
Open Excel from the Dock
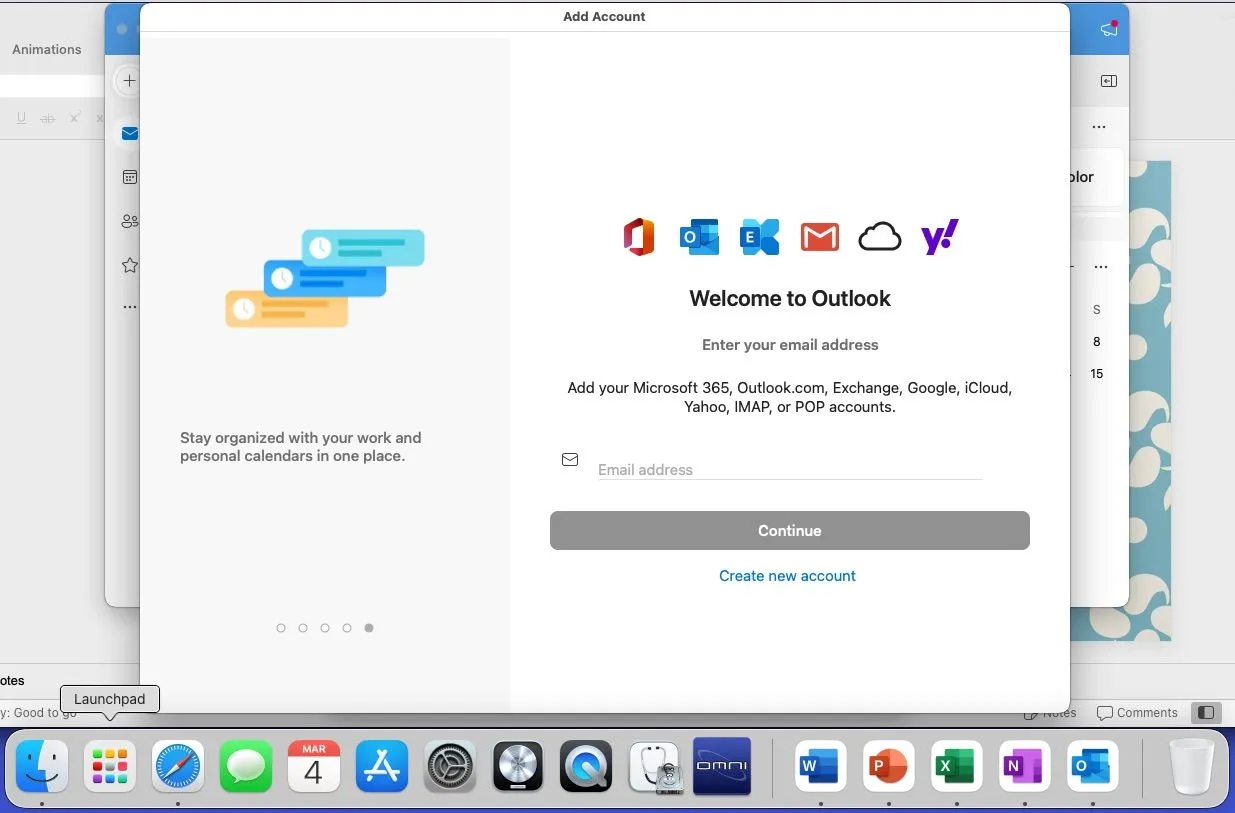point(957,767)
